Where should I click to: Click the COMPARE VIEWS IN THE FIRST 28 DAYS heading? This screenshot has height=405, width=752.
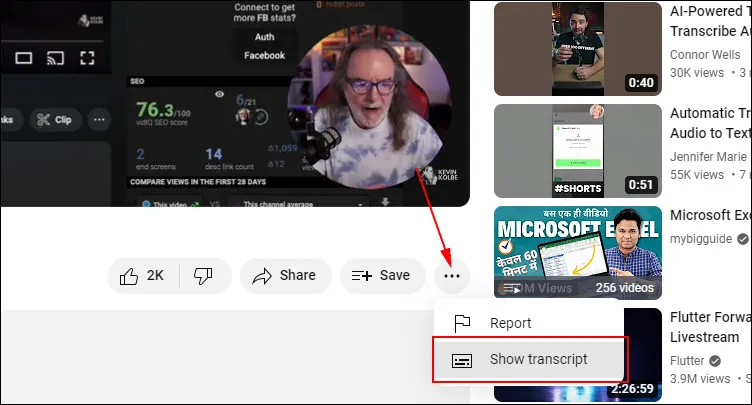[x=198, y=182]
